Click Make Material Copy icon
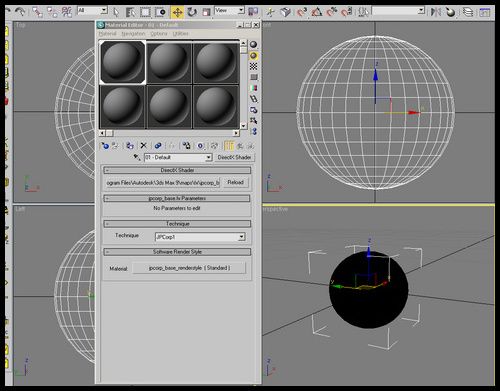This screenshot has width=500, height=391. (x=158, y=146)
